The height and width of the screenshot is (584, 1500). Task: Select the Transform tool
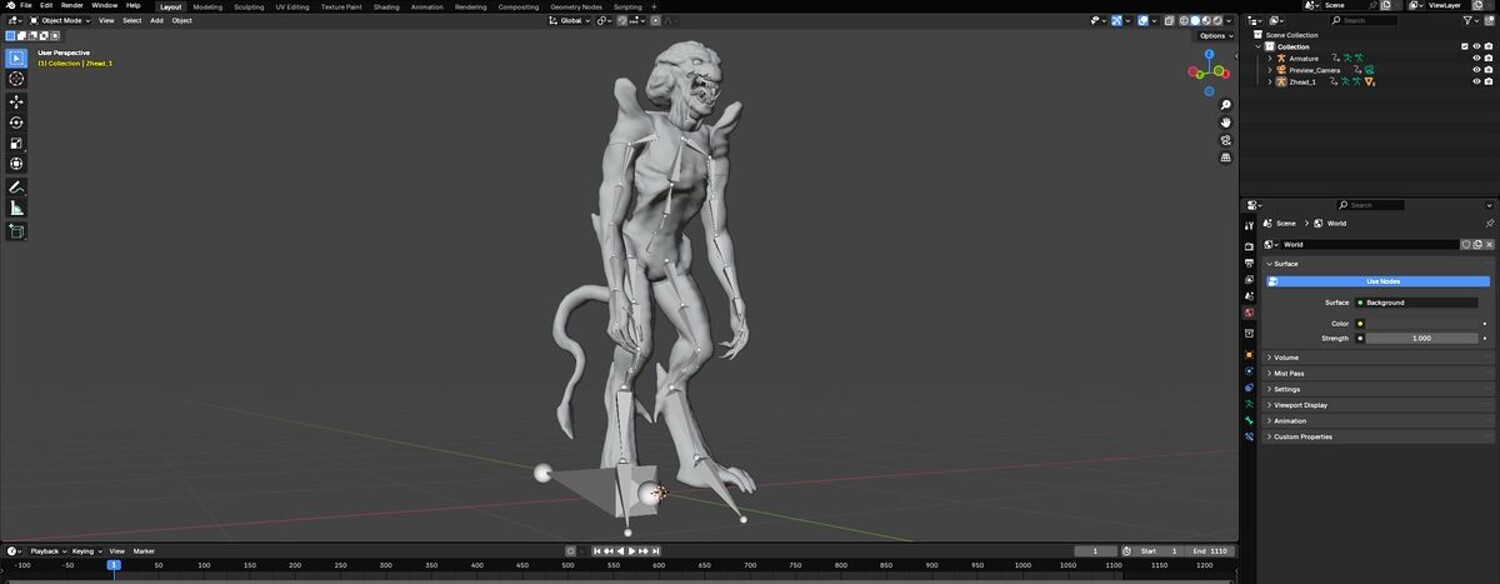coord(16,164)
